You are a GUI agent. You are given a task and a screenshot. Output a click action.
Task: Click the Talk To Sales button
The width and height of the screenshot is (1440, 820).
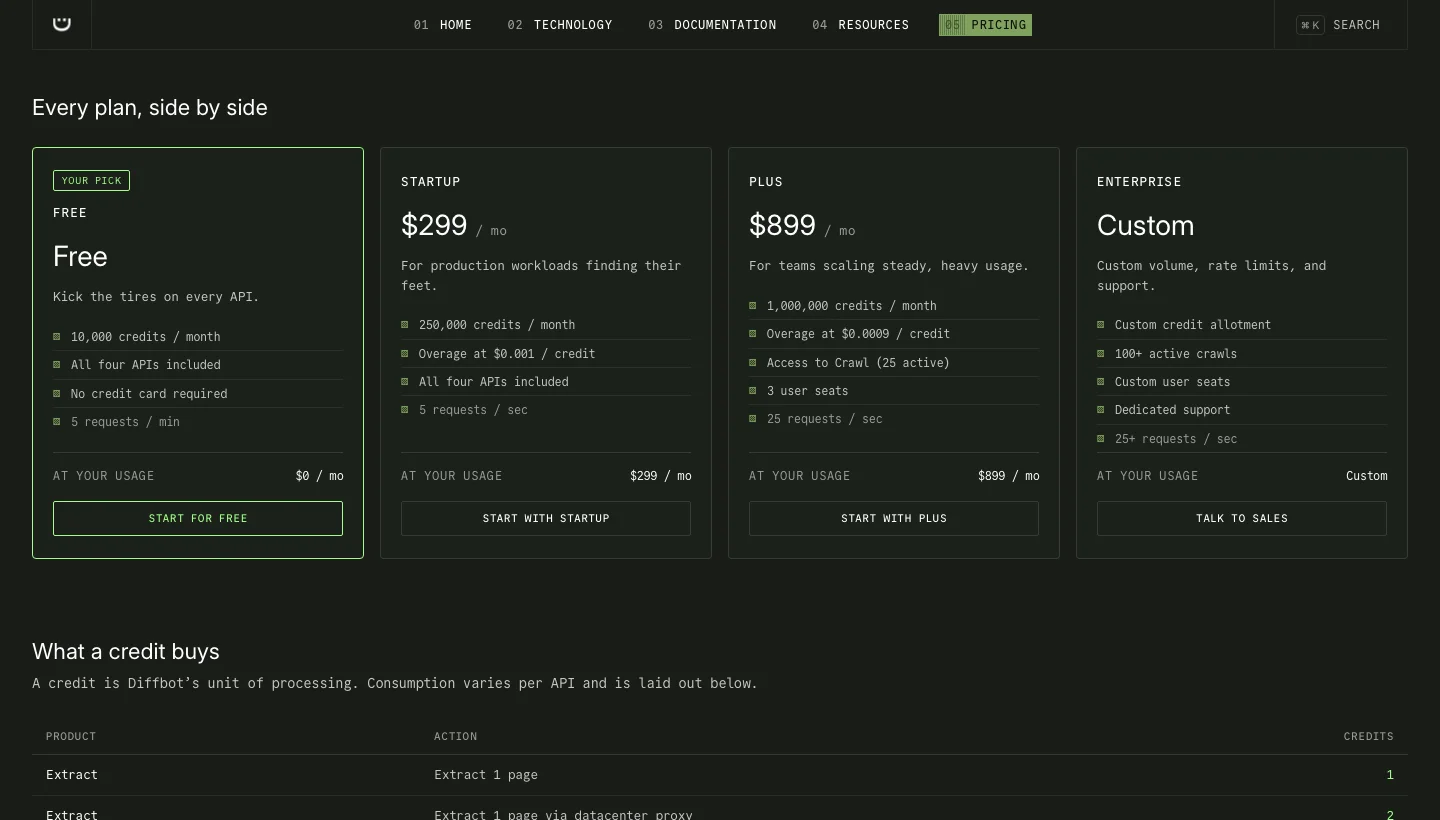coord(1242,518)
